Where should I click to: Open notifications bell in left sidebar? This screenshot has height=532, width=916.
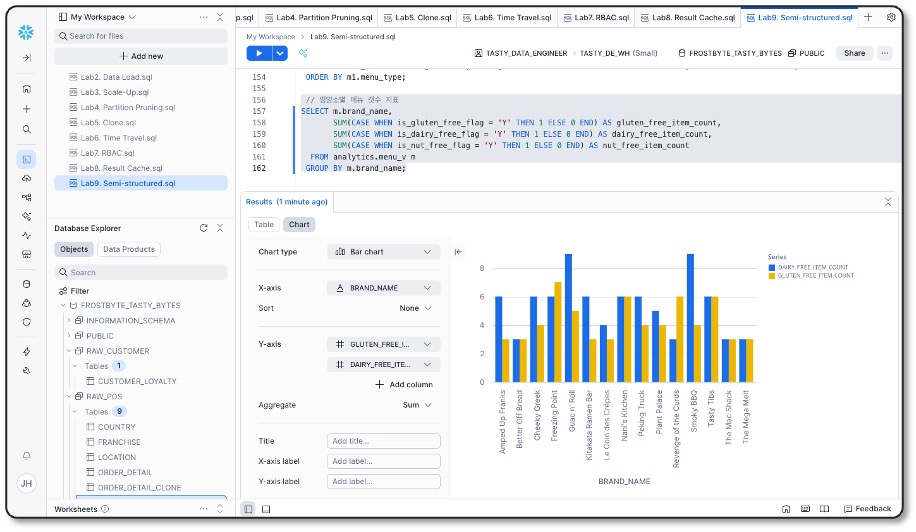26,455
